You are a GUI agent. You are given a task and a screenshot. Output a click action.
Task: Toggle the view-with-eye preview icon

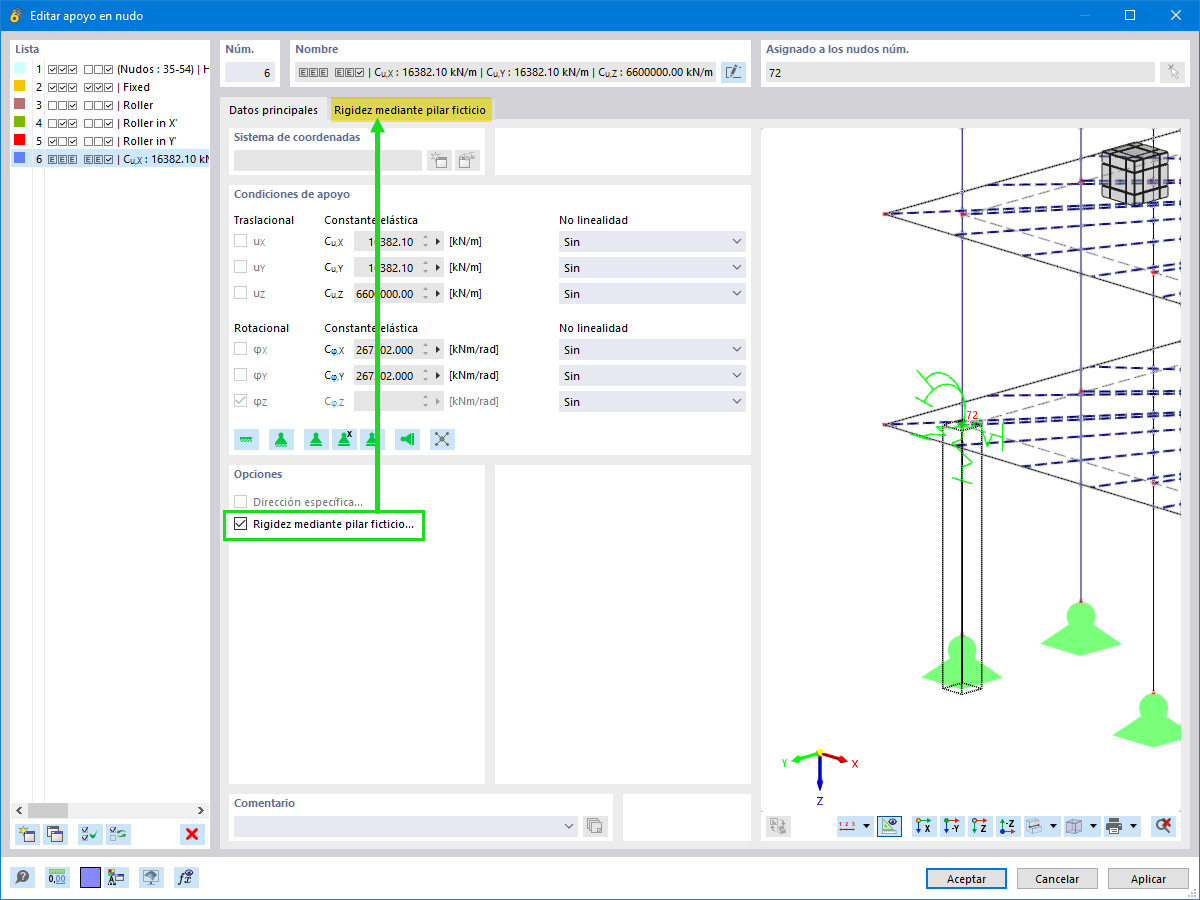(x=889, y=826)
